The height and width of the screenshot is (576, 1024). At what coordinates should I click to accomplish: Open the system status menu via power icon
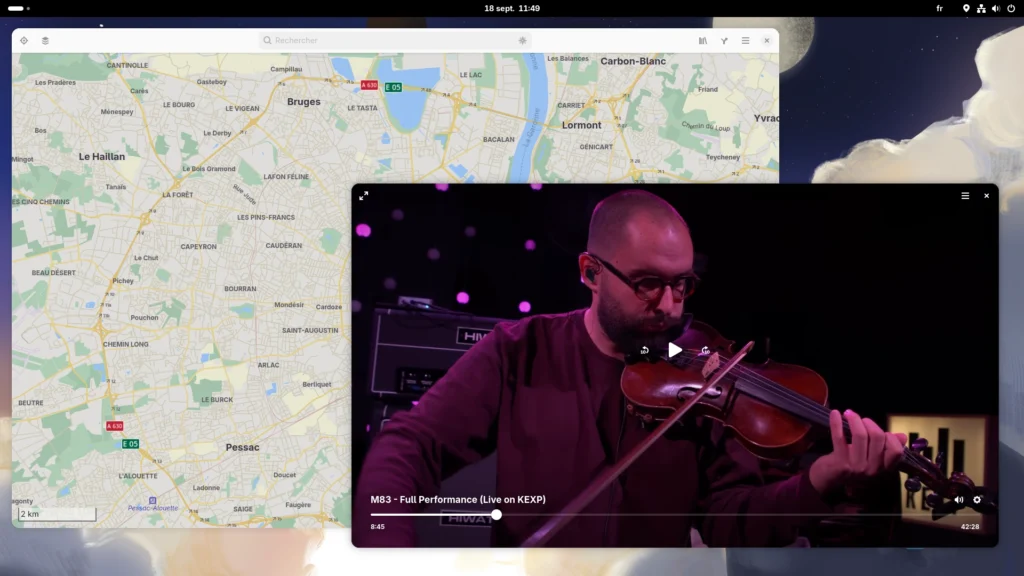point(1011,8)
